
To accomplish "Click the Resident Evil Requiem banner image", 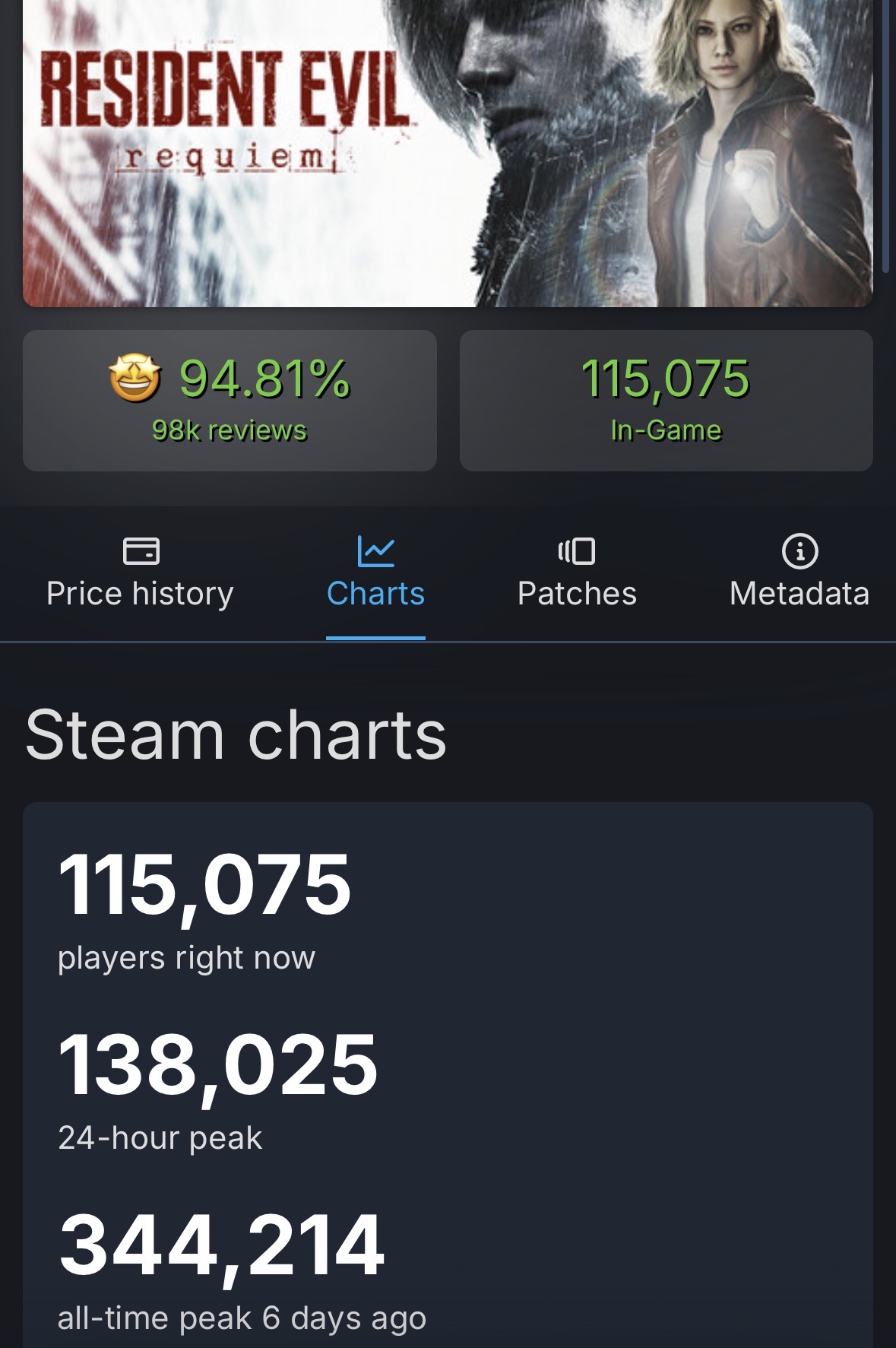I will 448,153.
